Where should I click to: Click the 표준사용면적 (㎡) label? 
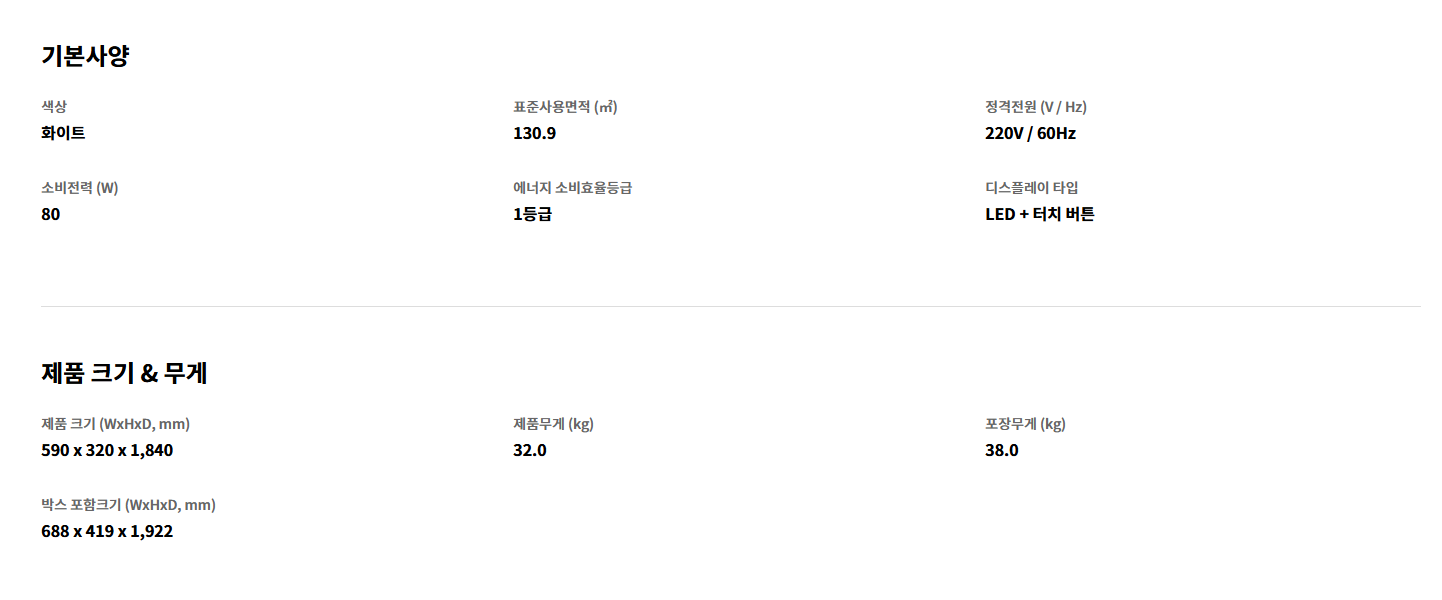tap(565, 107)
